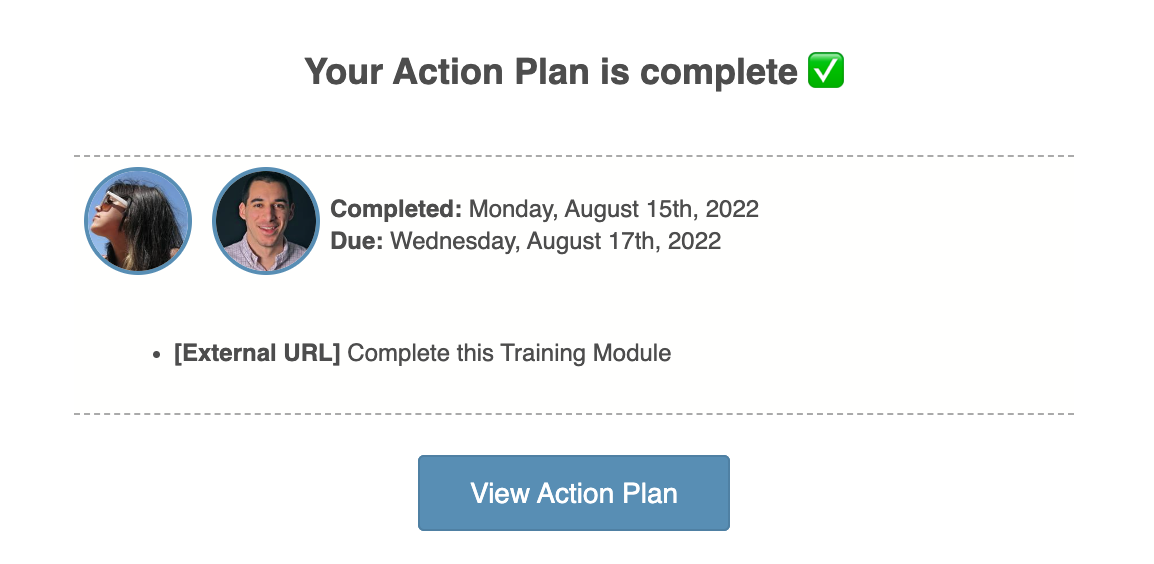Click the word Monday in the completed date

pos(512,209)
